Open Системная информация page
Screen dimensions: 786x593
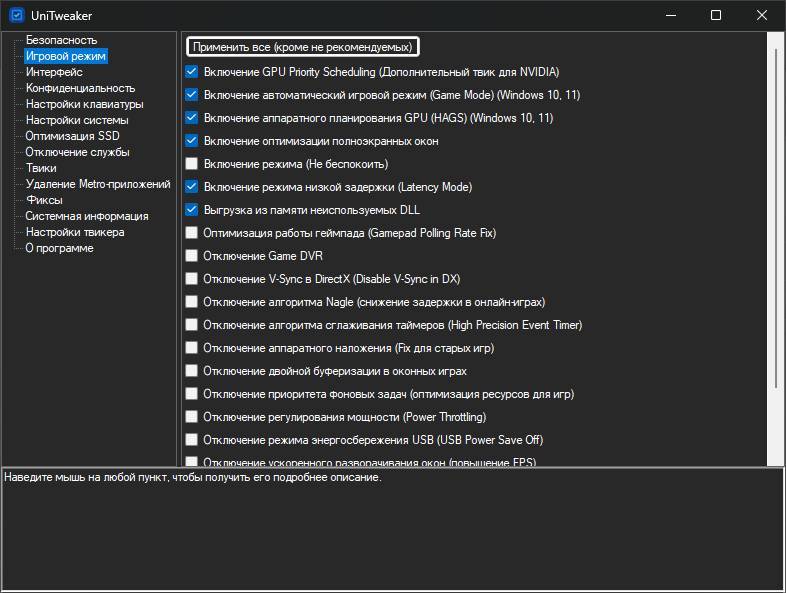87,216
